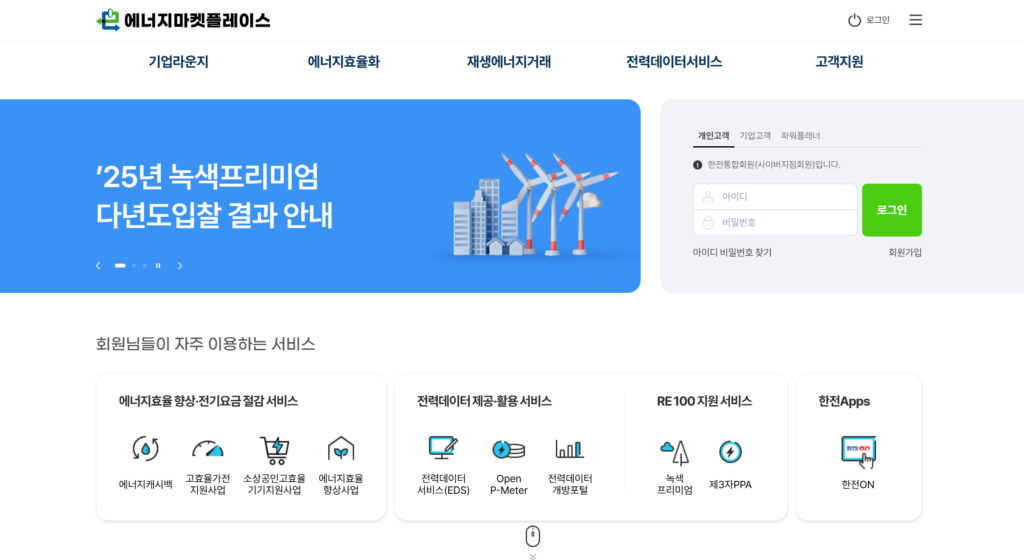Open the 에너지효율 향상사업 house icon
The width and height of the screenshot is (1024, 560).
click(x=341, y=449)
